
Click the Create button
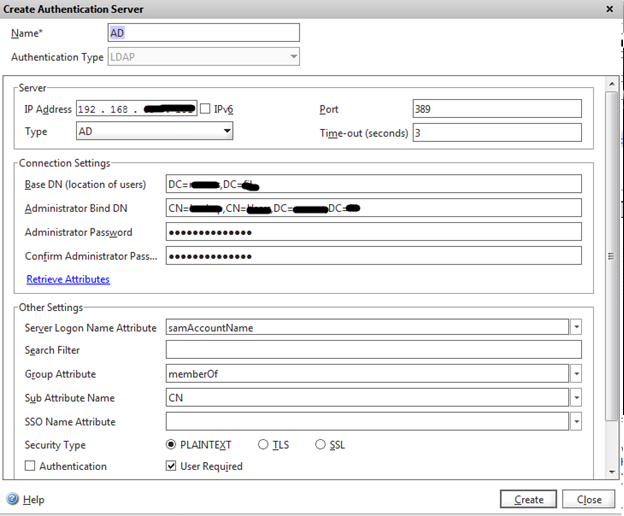[528, 499]
